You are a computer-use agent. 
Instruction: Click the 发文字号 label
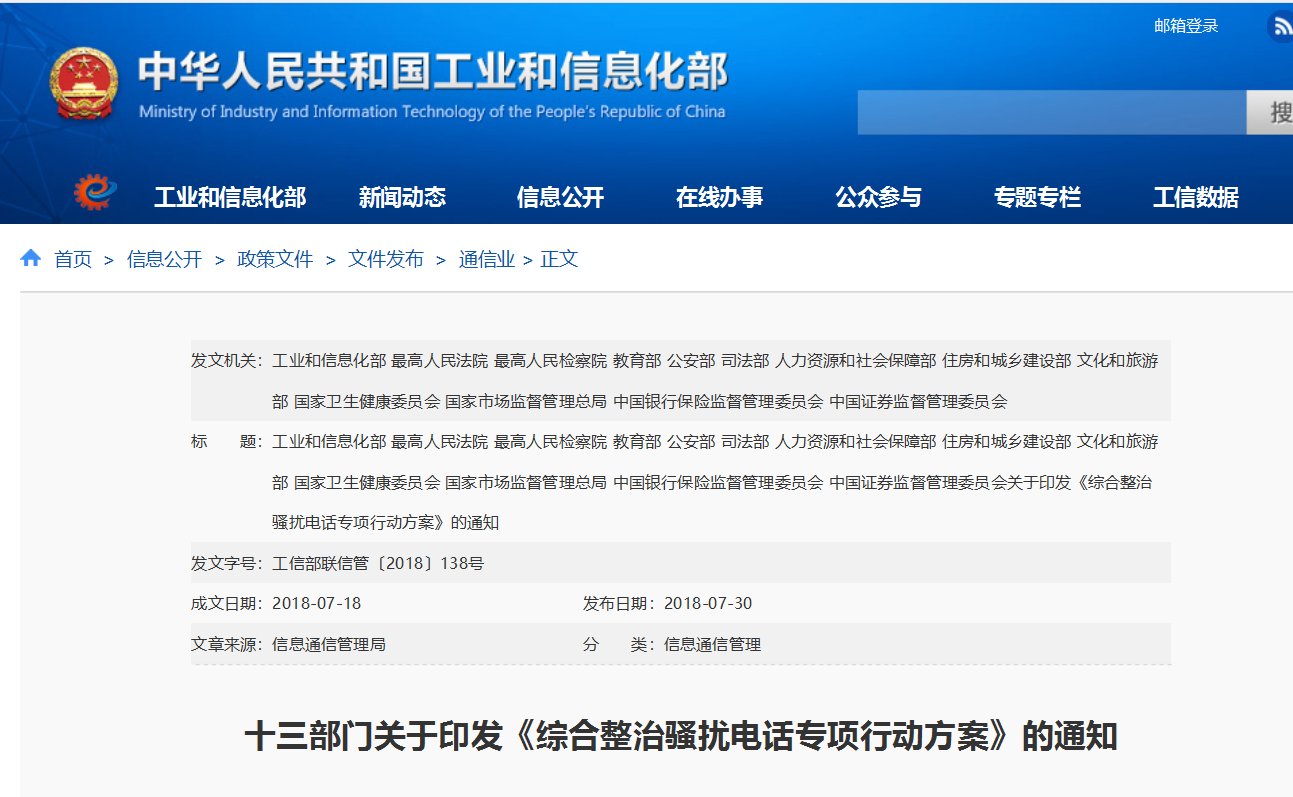point(227,563)
